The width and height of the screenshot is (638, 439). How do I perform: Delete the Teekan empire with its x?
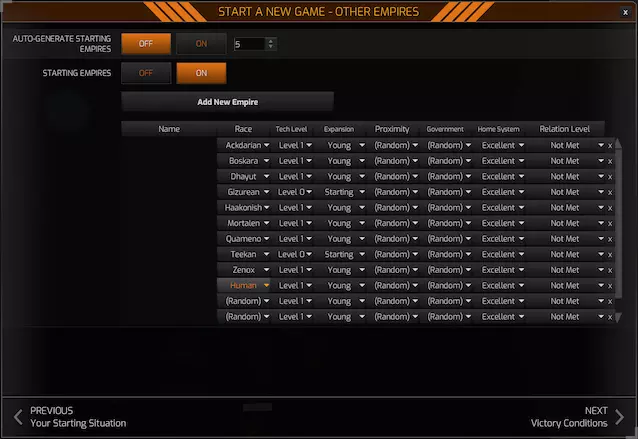coord(610,255)
